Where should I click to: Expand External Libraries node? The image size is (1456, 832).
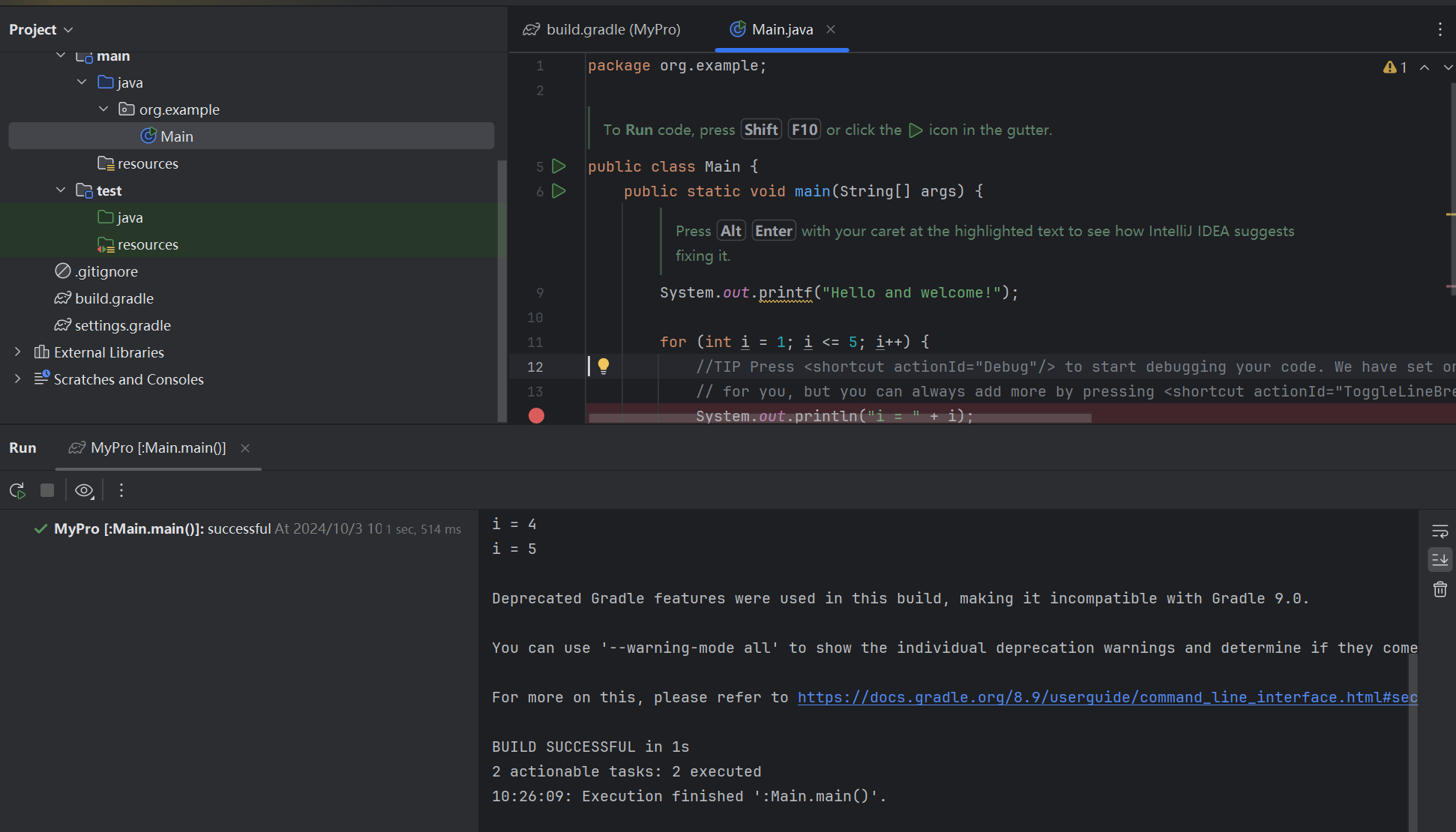[x=17, y=352]
